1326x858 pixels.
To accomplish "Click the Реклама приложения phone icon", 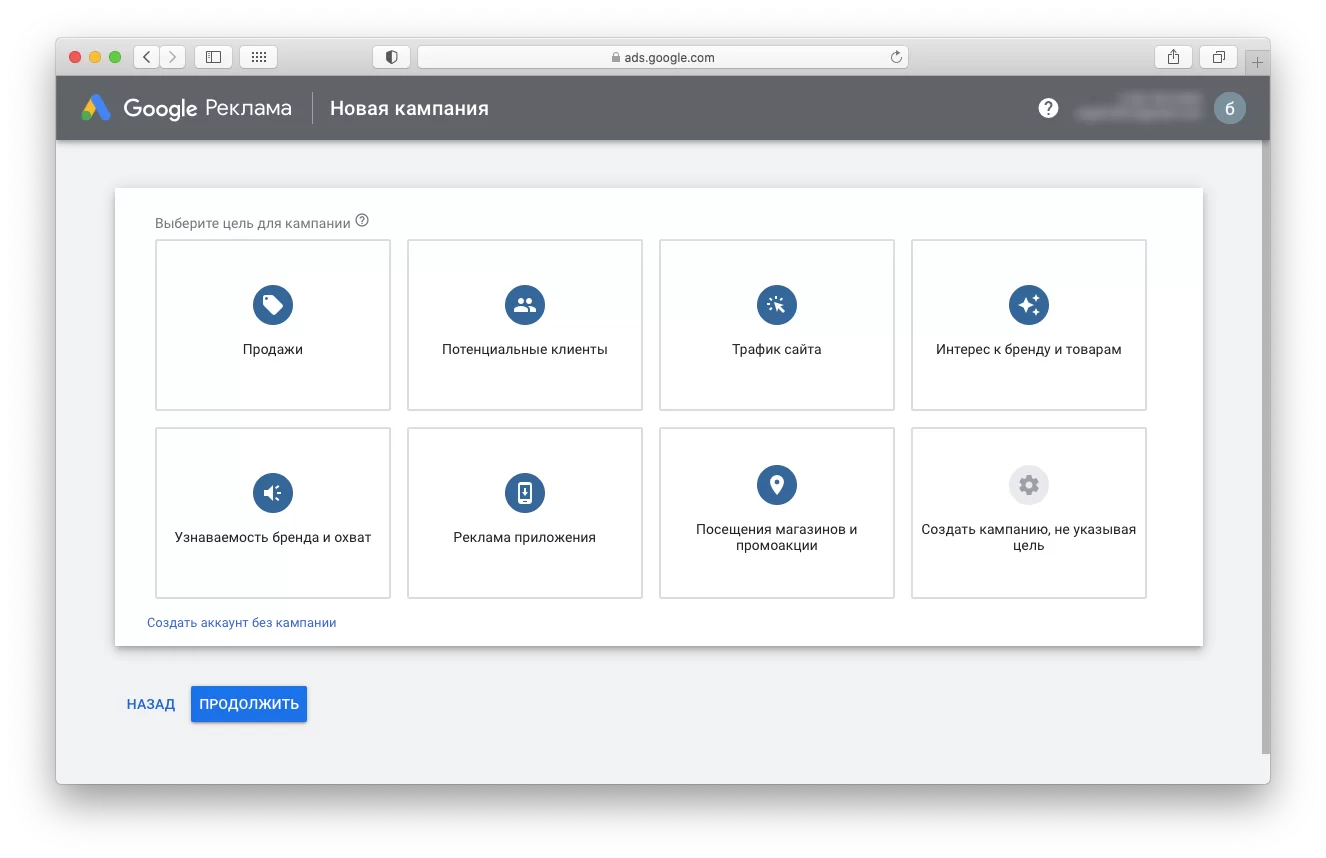I will [525, 492].
